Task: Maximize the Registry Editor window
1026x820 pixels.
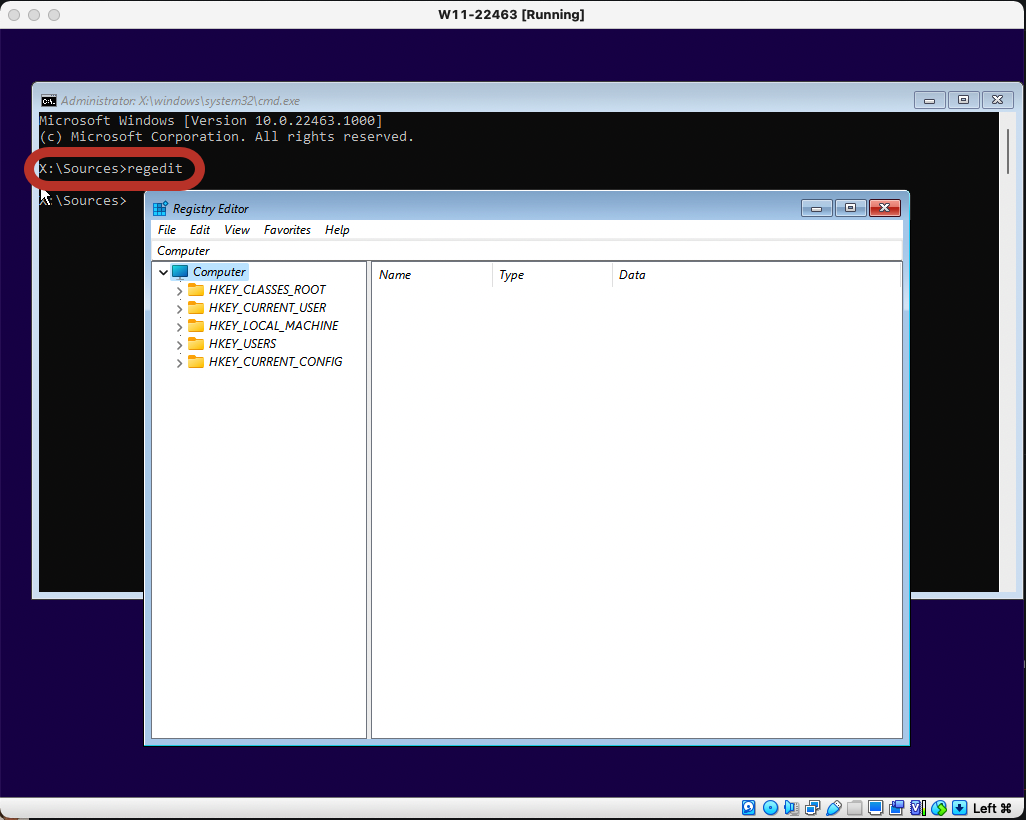Action: click(x=851, y=208)
